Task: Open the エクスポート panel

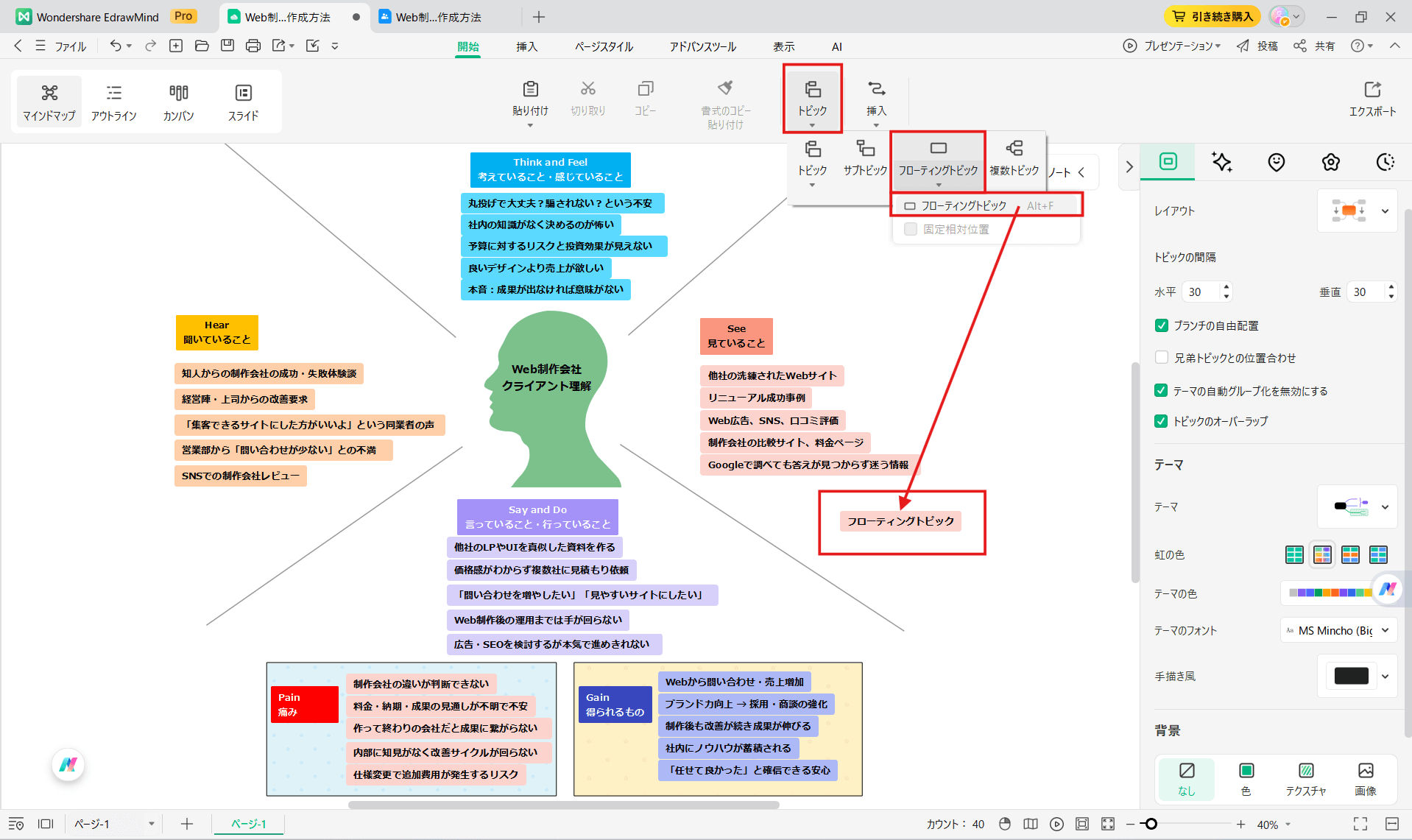Action: tap(1372, 99)
